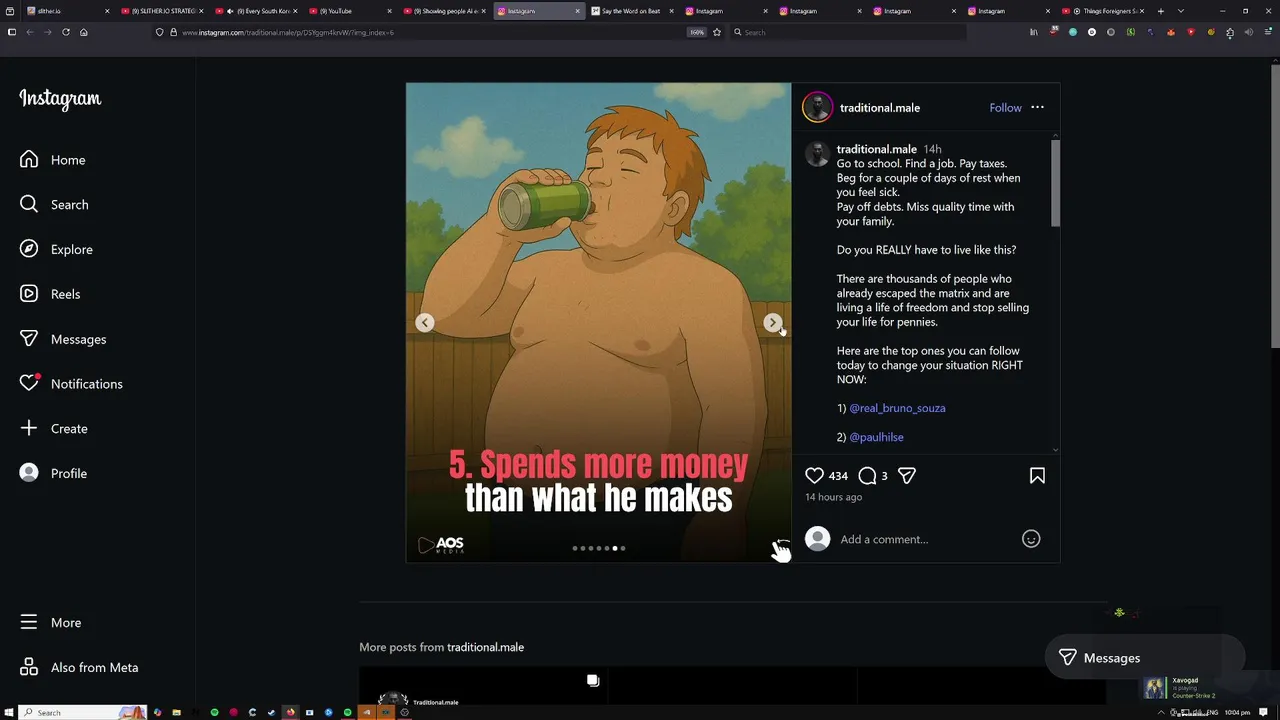The width and height of the screenshot is (1280, 720).
Task: Open the @real_bruno_souza mention link
Action: pyautogui.click(x=897, y=408)
